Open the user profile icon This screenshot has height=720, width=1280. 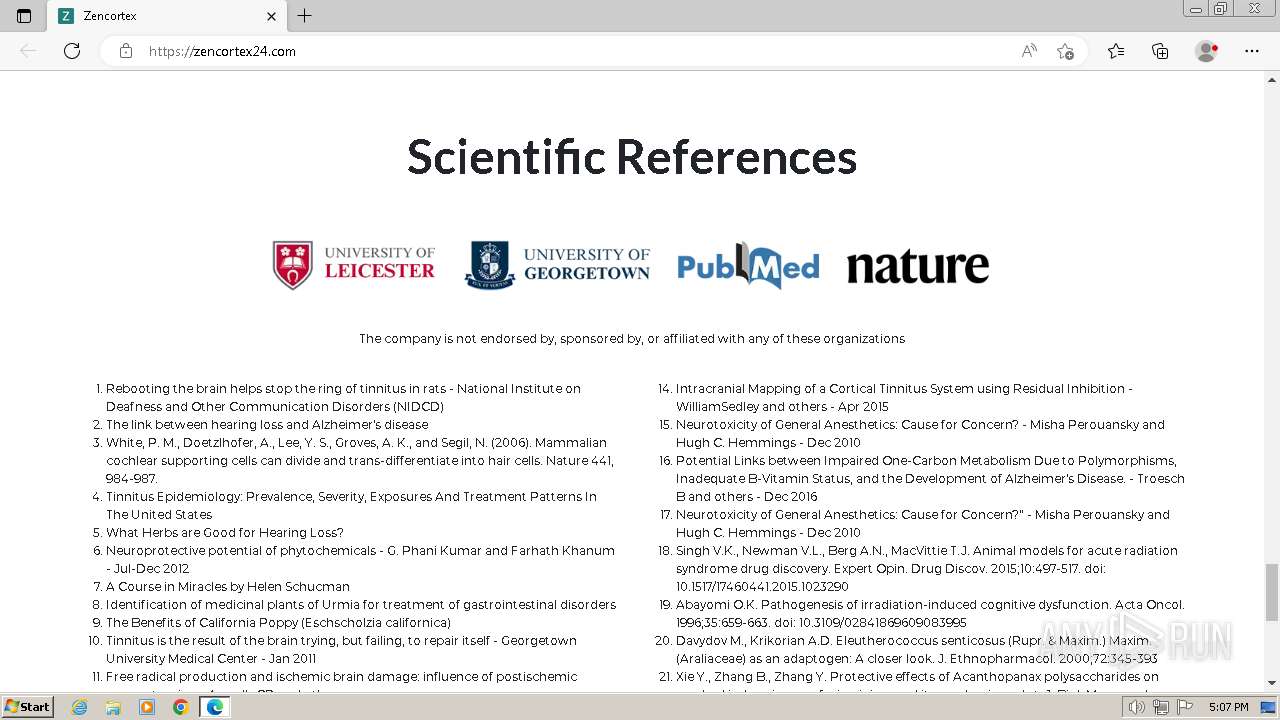1207,51
